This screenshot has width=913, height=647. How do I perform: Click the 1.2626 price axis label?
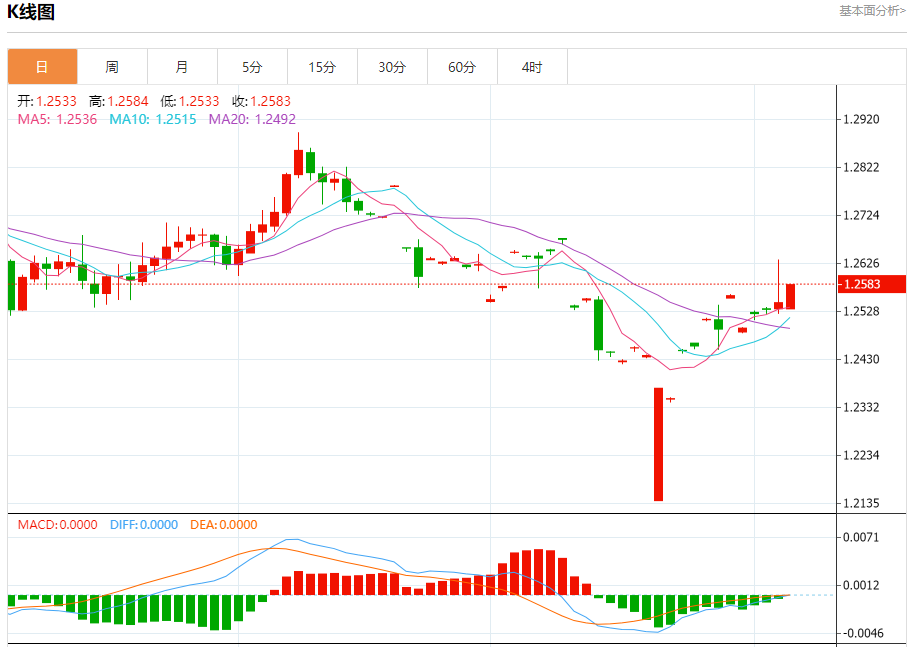[861, 264]
